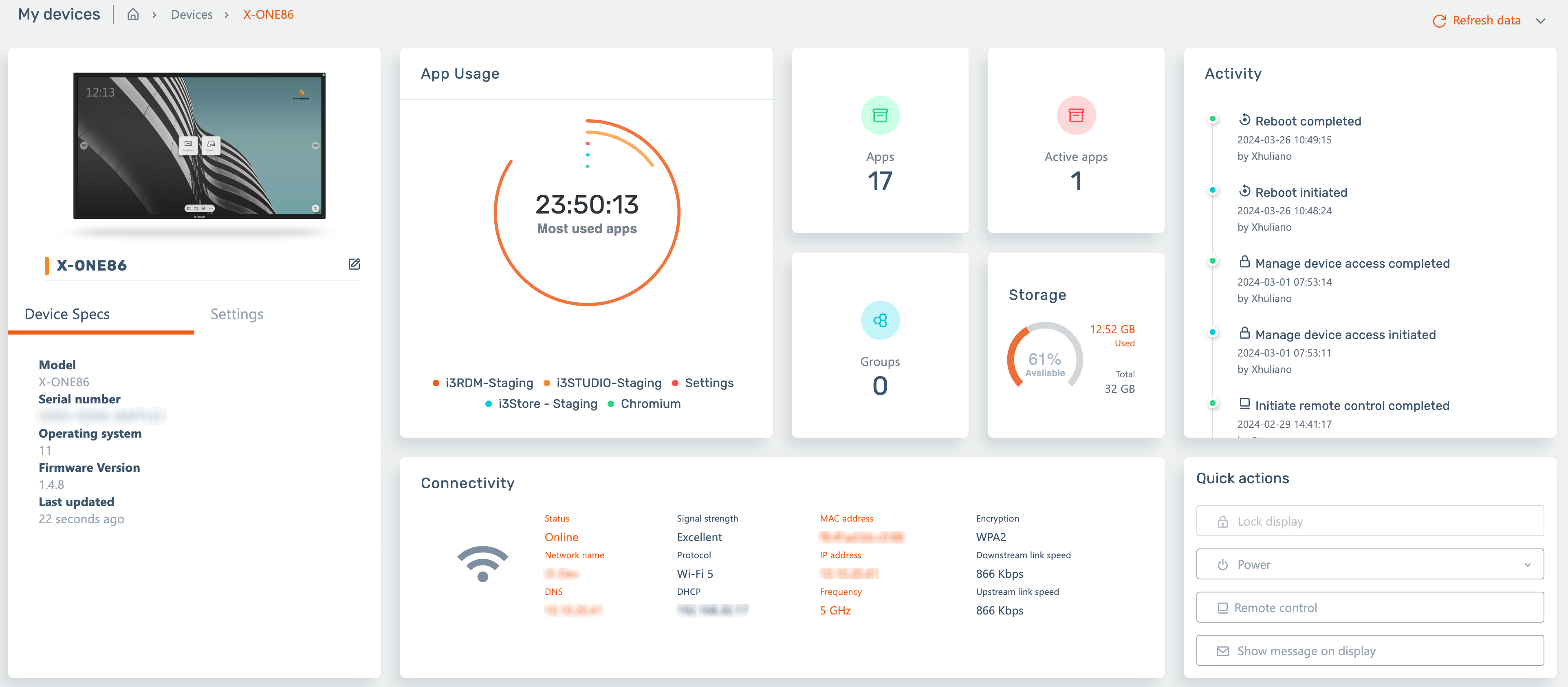Select the Device Specs tab
This screenshot has height=687, width=1568.
pyautogui.click(x=67, y=314)
